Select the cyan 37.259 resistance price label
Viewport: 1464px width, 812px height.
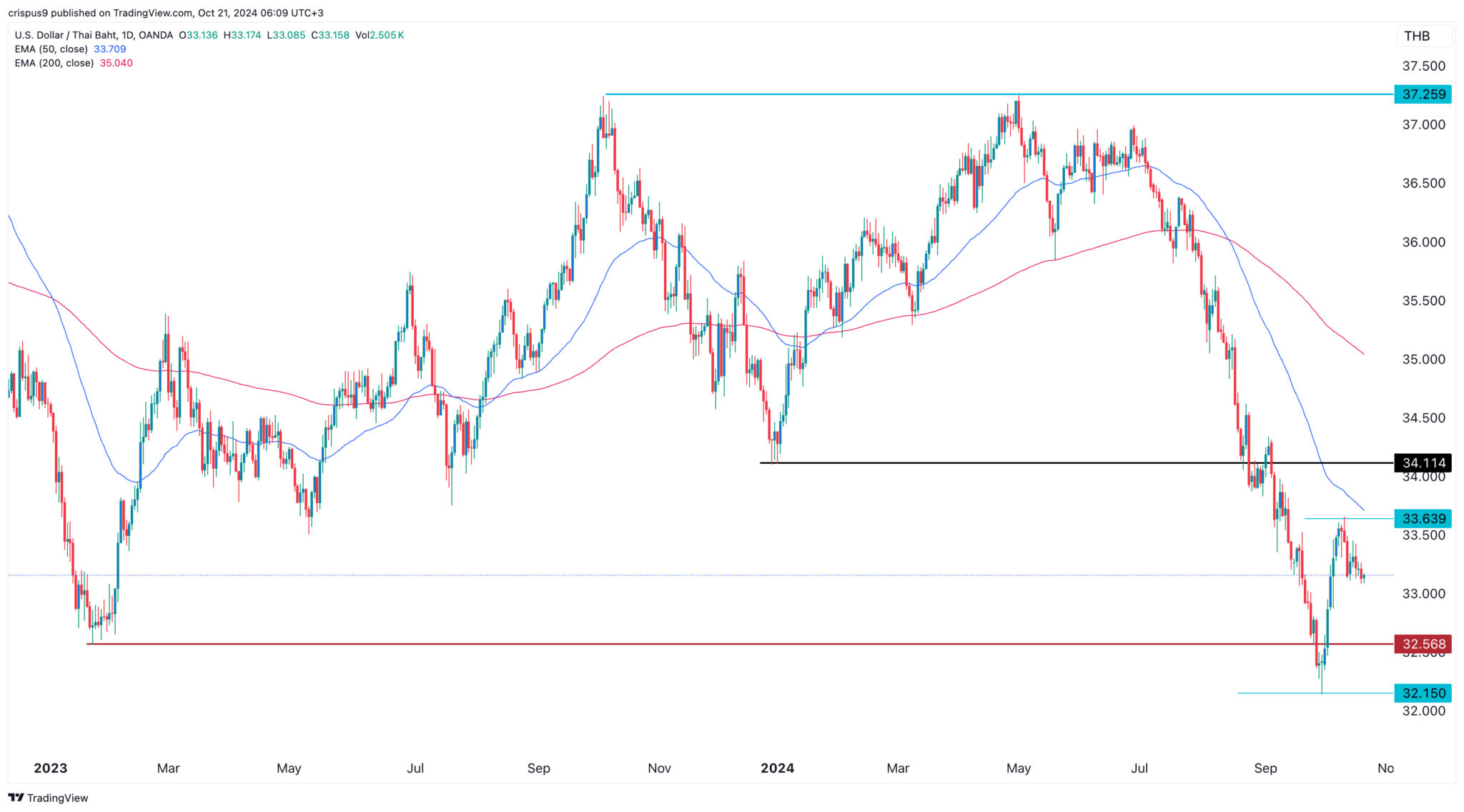(x=1423, y=94)
